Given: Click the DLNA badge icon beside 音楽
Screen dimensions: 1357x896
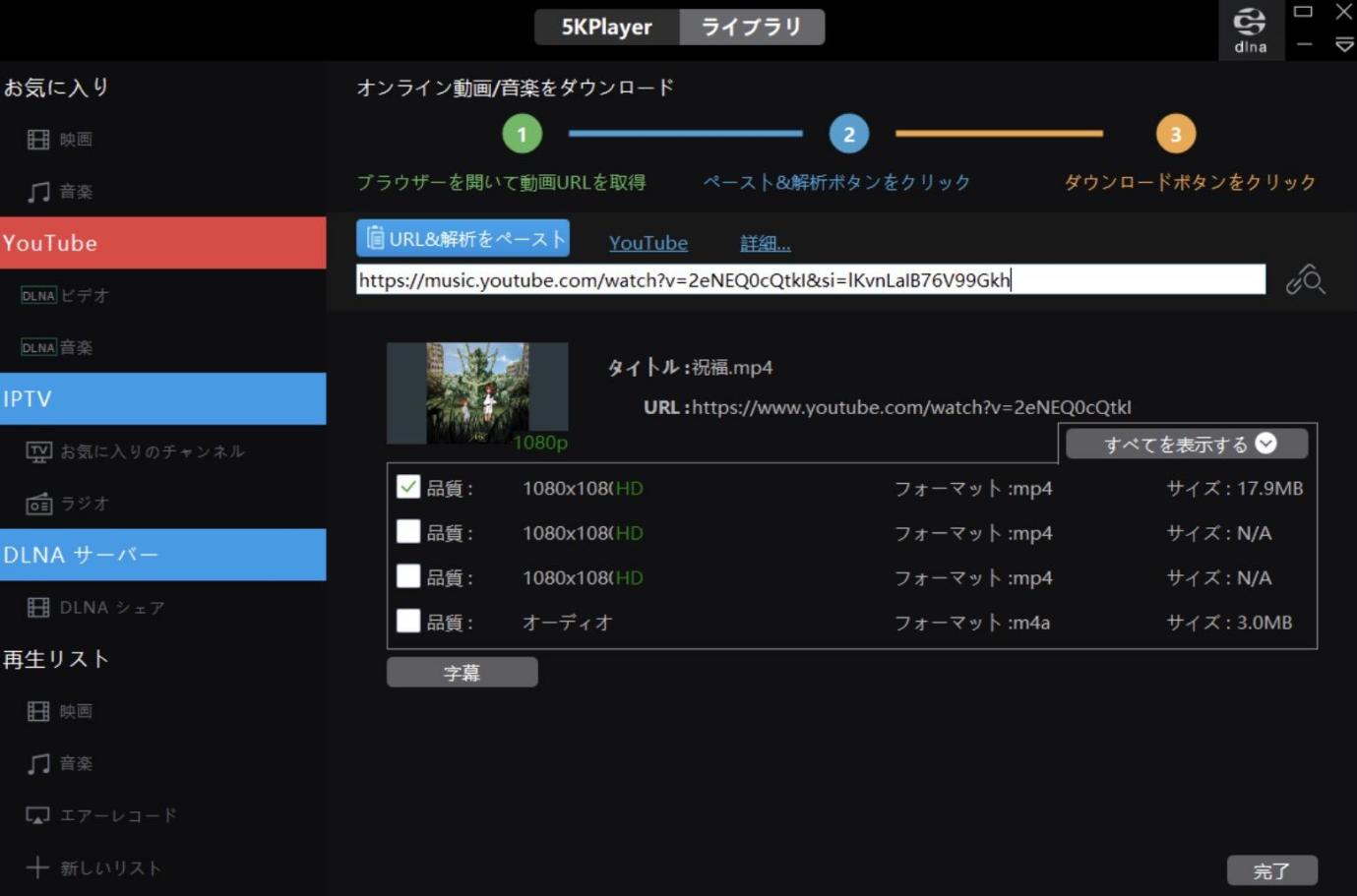Looking at the screenshot, I should coord(38,347).
